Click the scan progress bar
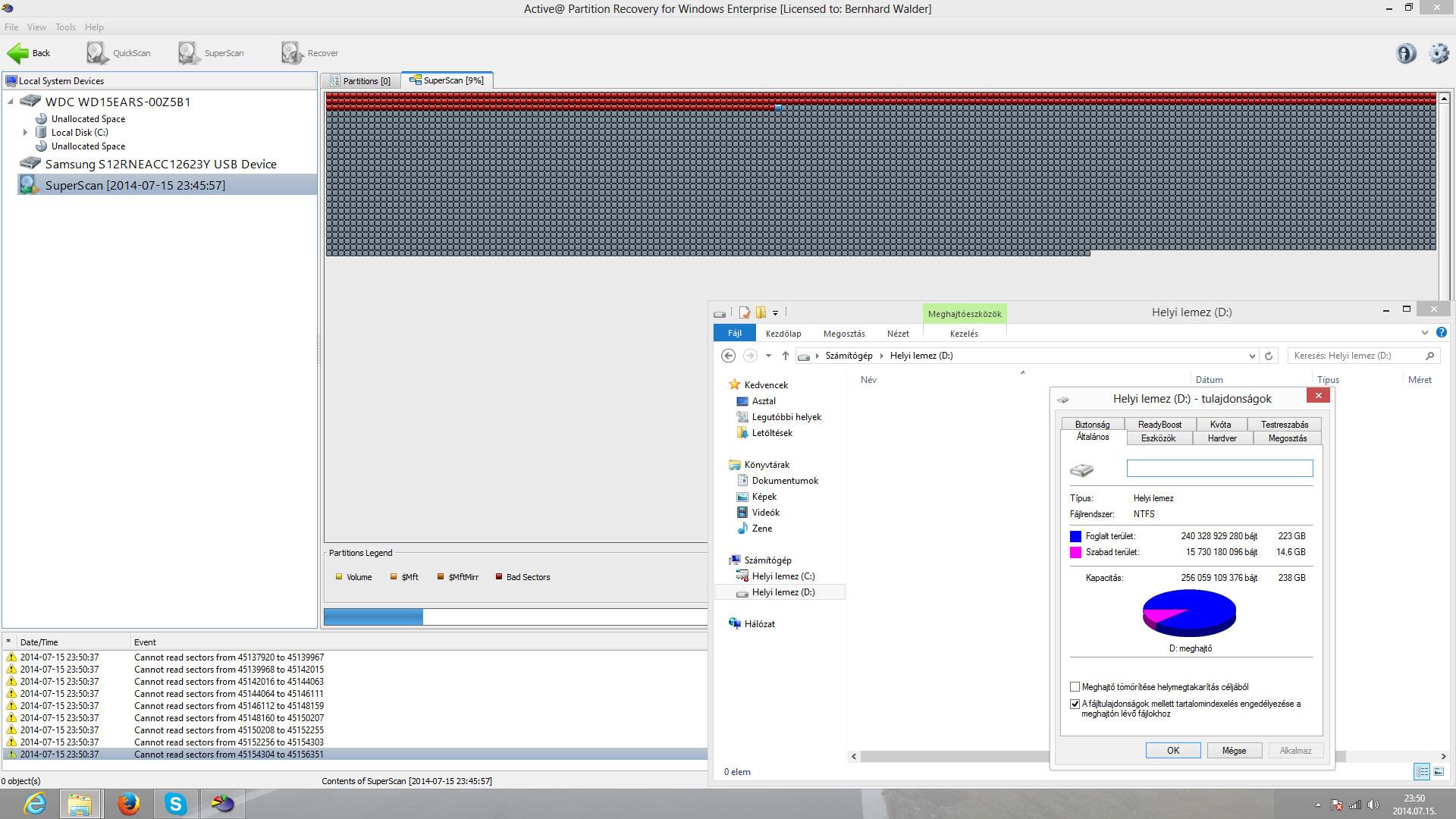 coord(516,617)
